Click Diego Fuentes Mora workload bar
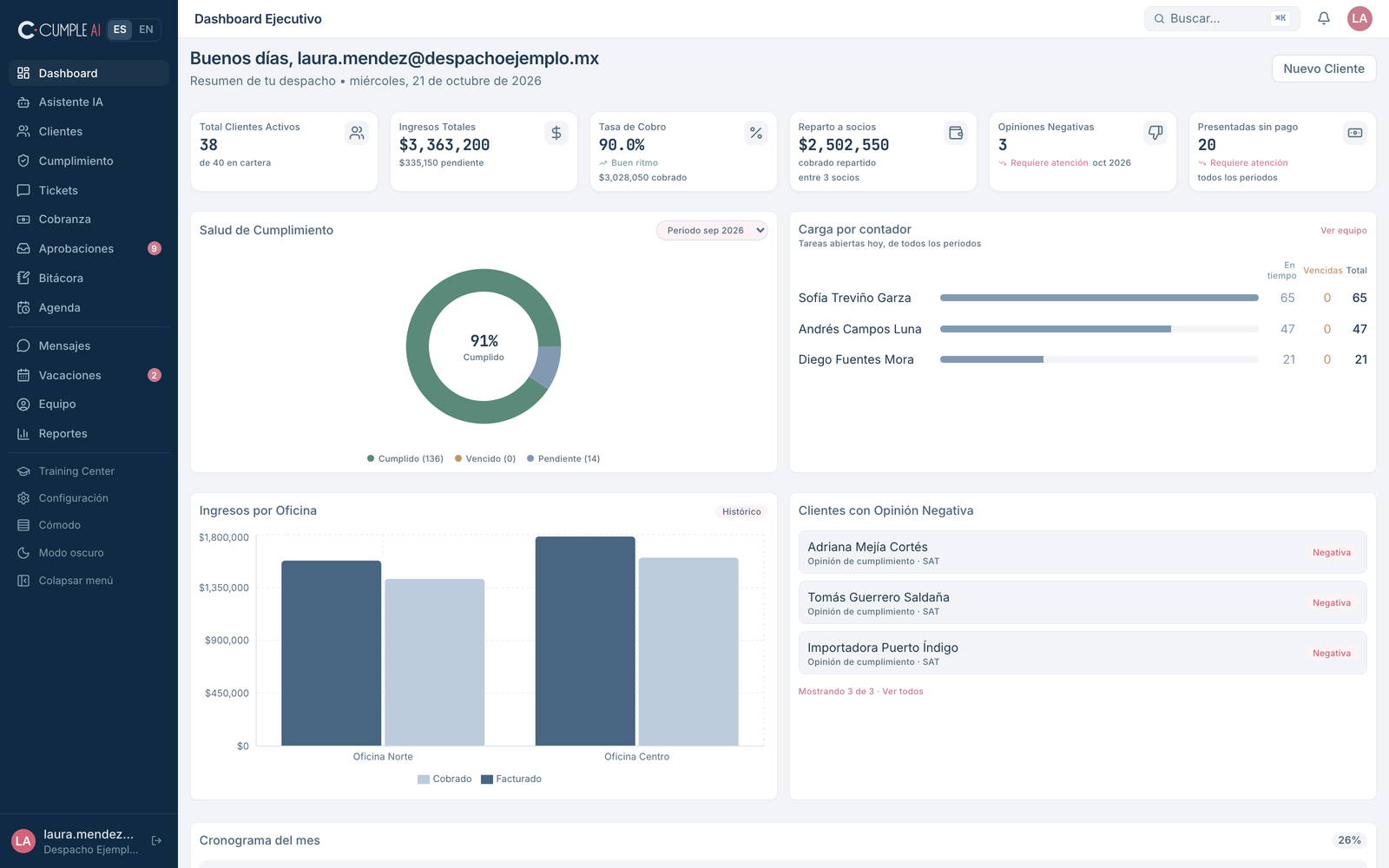Screen dimensions: 1389x868 pyautogui.click(x=1099, y=359)
